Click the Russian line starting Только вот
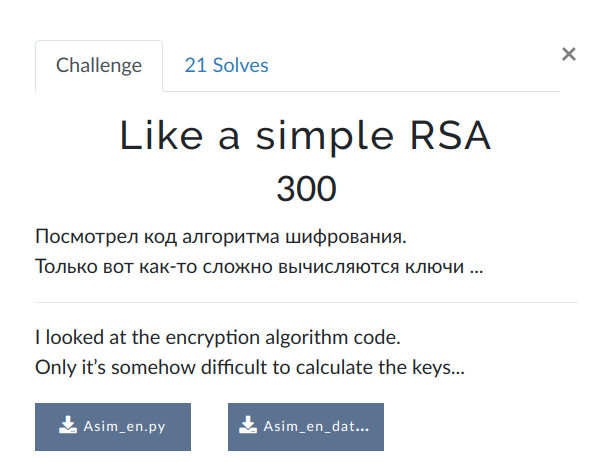This screenshot has width=615, height=462. point(259,267)
